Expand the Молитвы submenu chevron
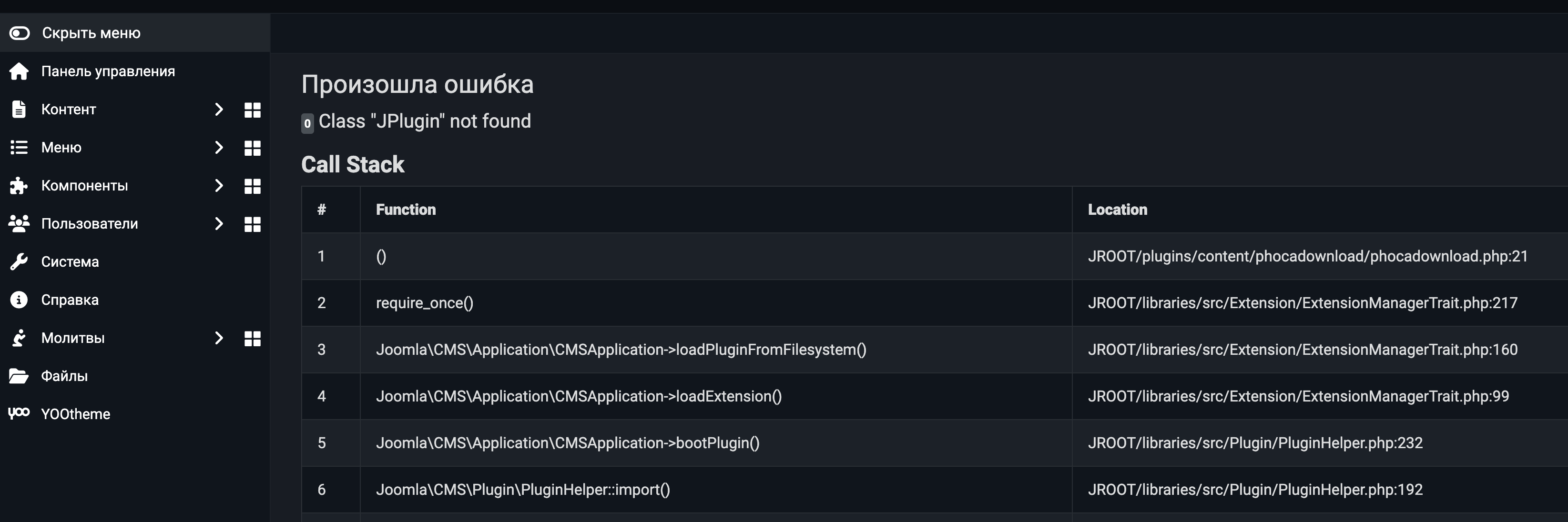Screen dimensions: 1568x522 pos(219,338)
